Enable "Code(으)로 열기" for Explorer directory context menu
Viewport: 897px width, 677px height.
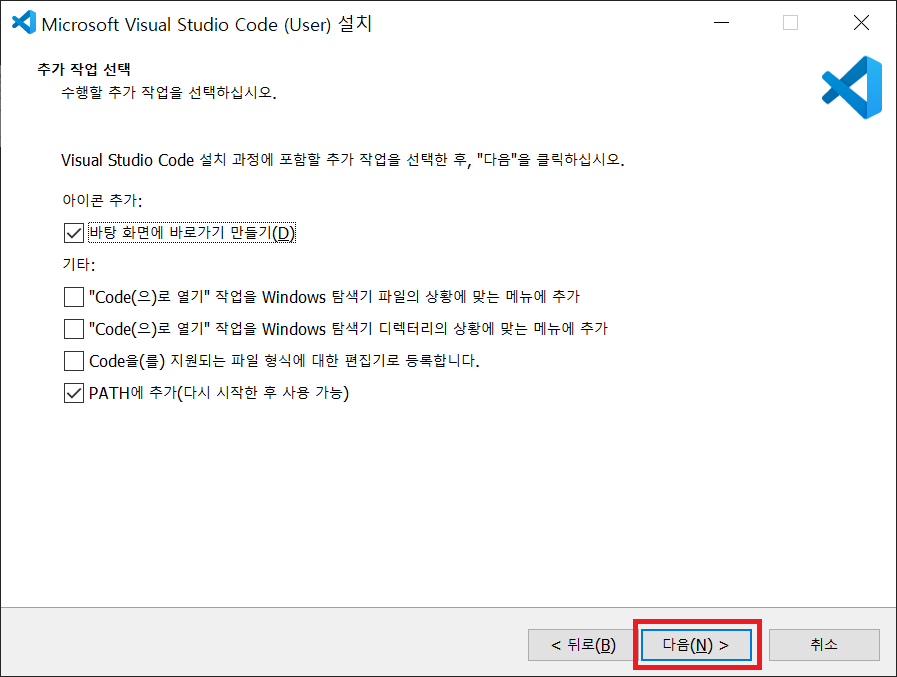coord(74,329)
